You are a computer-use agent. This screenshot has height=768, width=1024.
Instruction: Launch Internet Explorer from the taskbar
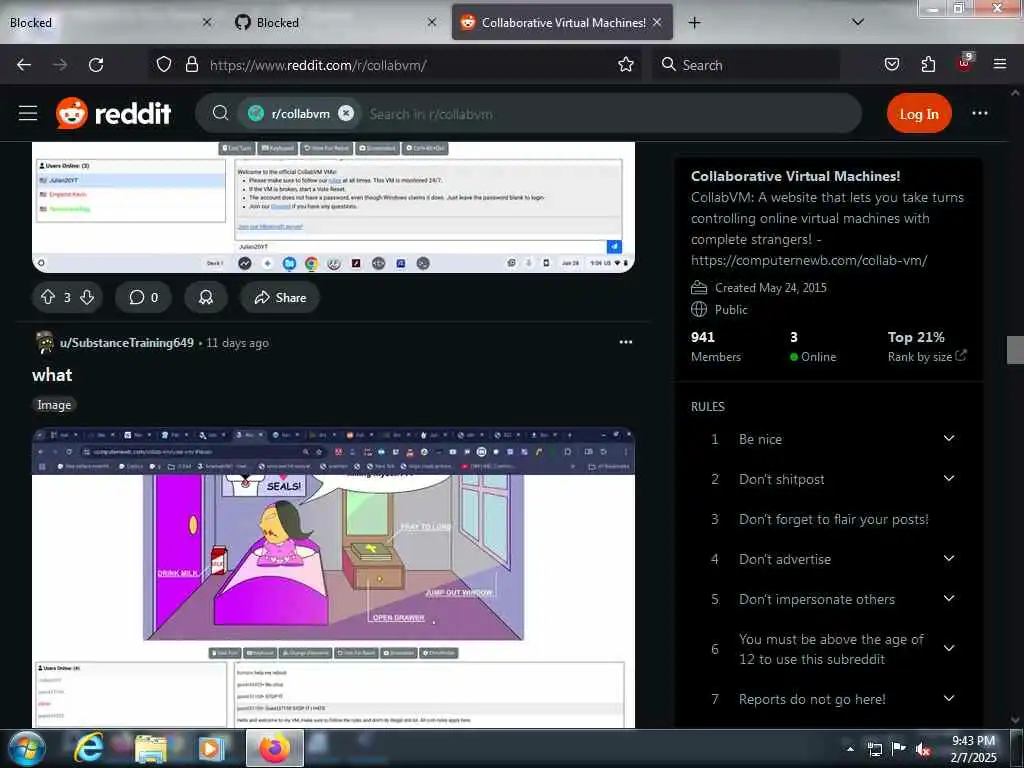[88, 748]
